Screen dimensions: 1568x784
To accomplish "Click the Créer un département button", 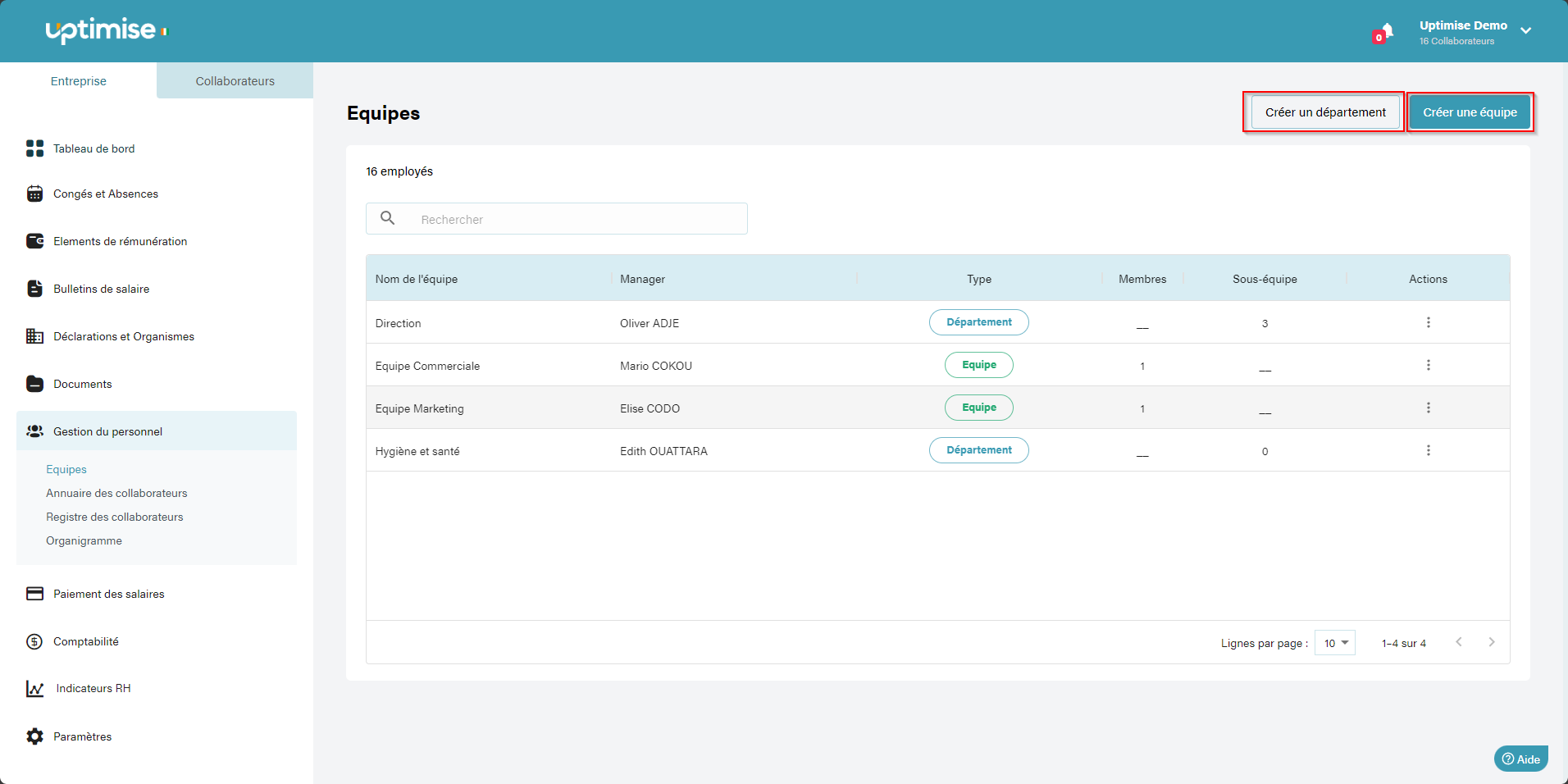I will tap(1324, 112).
